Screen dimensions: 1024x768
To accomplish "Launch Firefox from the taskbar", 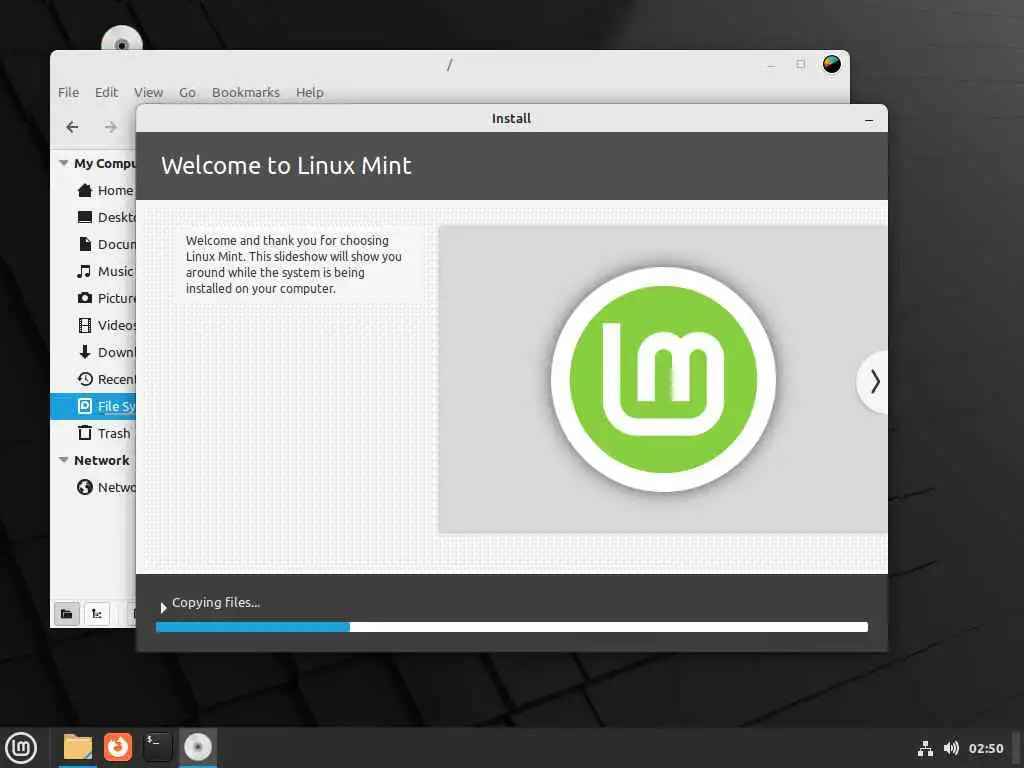I will [x=118, y=747].
